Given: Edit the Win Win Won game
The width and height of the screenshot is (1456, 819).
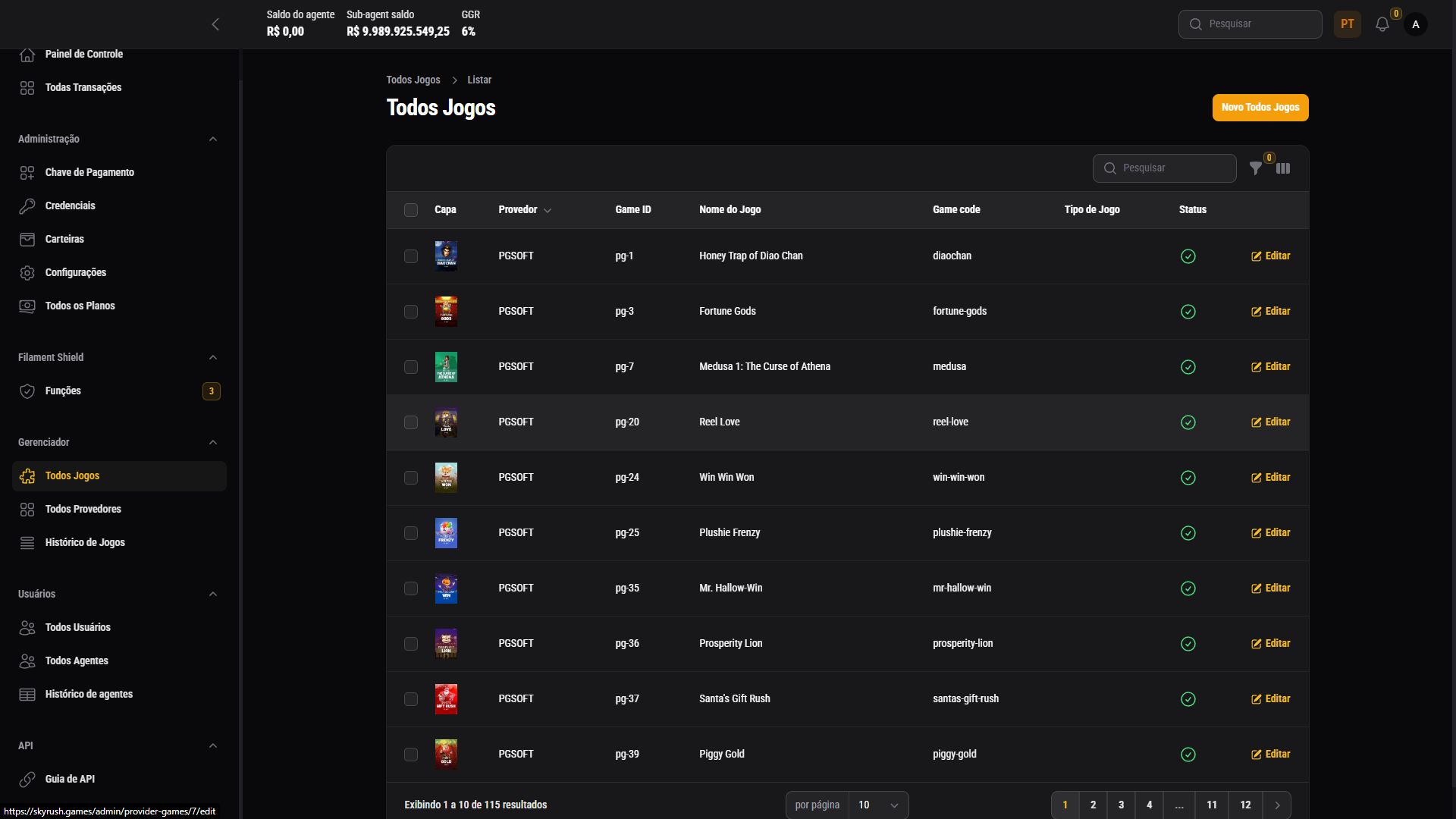Looking at the screenshot, I should [x=1270, y=478].
